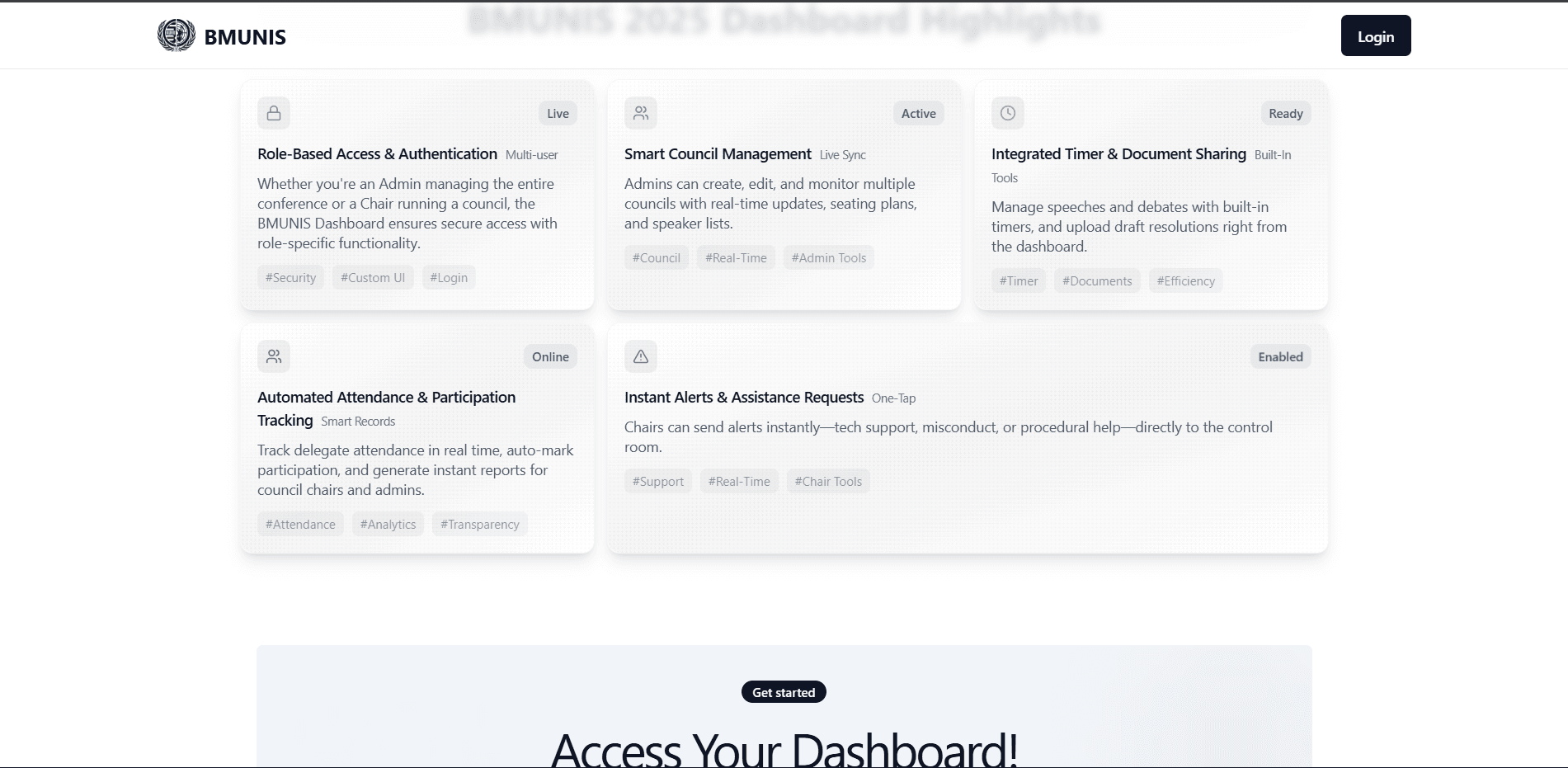Select the #Real-Time tag under Instant Alerts
The width and height of the screenshot is (1568, 768).
(739, 481)
